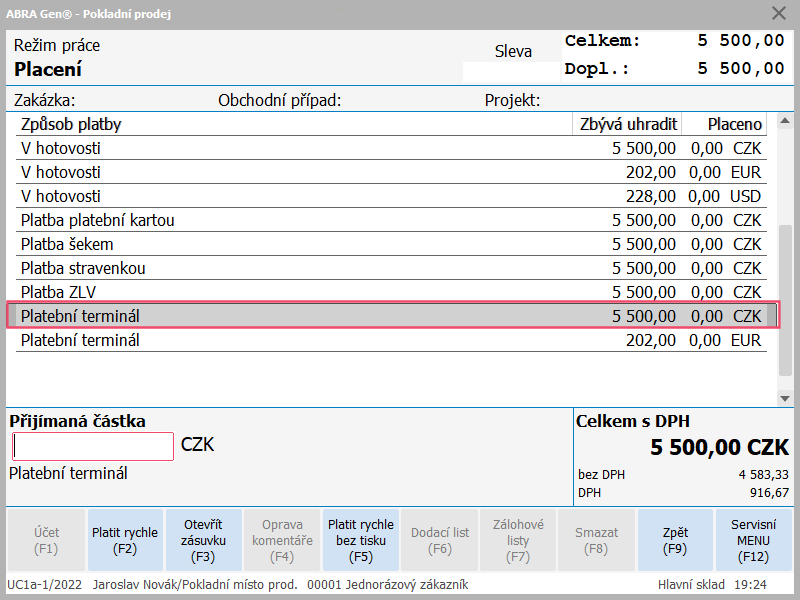This screenshot has height=600, width=800.
Task: Open the cash drawer with Otevřít zásuvku (F3)
Action: pyautogui.click(x=203, y=540)
